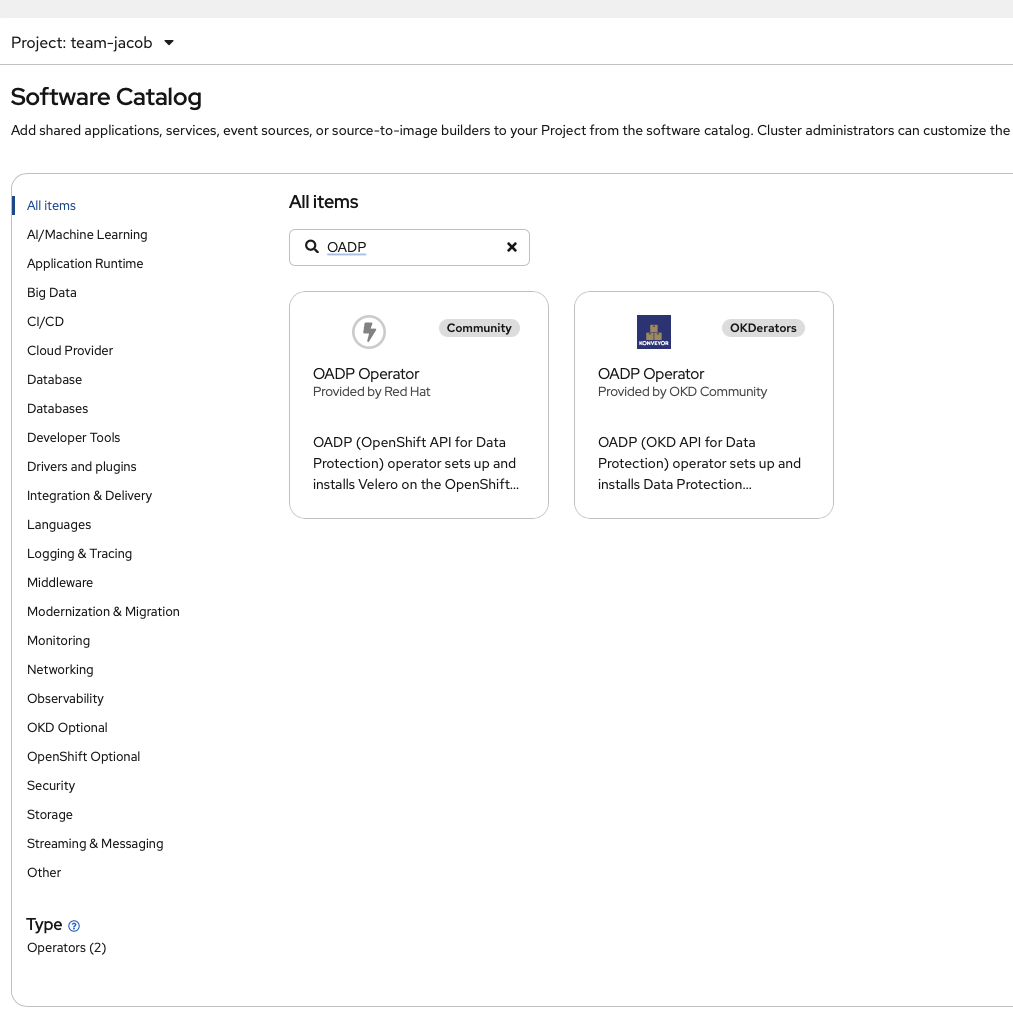Click the search magnifier icon
The height and width of the screenshot is (1024, 1013).
312,247
